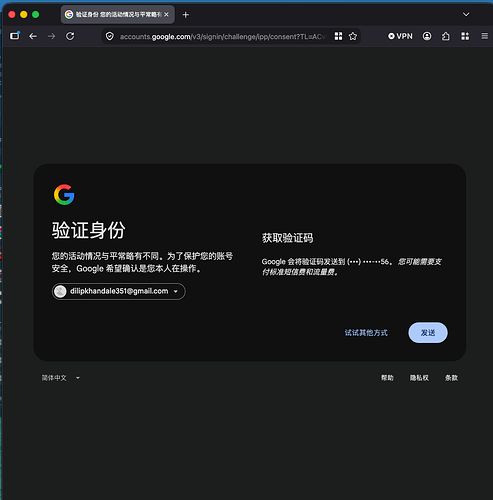
Task: Click the Google logo on the card
Action: (64, 194)
